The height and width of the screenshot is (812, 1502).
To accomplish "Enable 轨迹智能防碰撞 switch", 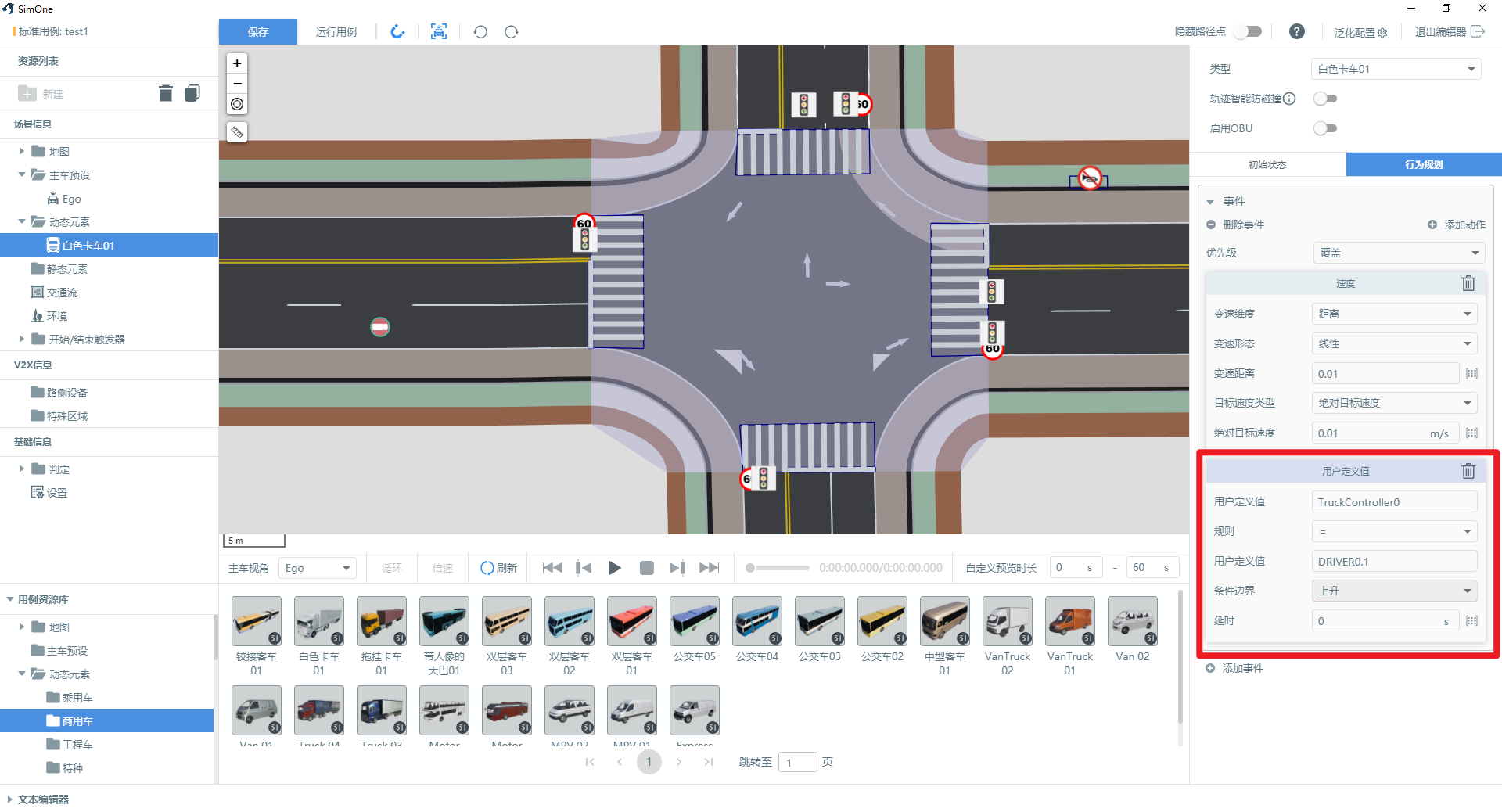I will 1325,99.
